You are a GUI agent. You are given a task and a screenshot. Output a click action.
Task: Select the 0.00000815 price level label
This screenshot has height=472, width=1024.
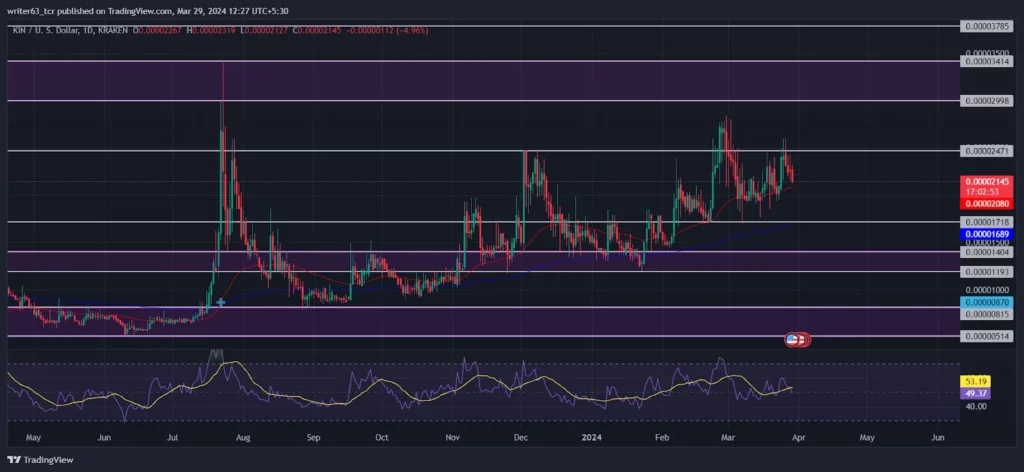pos(985,314)
